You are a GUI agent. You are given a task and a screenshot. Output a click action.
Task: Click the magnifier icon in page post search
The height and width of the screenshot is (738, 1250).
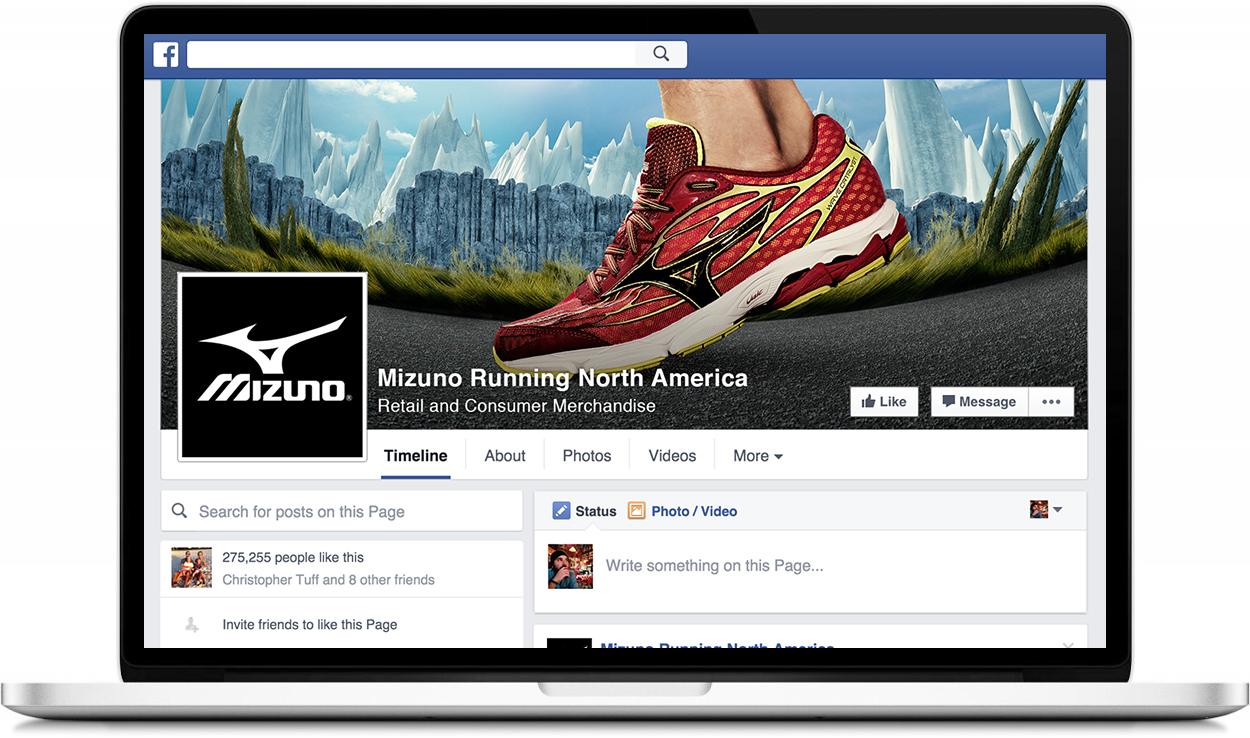(x=180, y=511)
